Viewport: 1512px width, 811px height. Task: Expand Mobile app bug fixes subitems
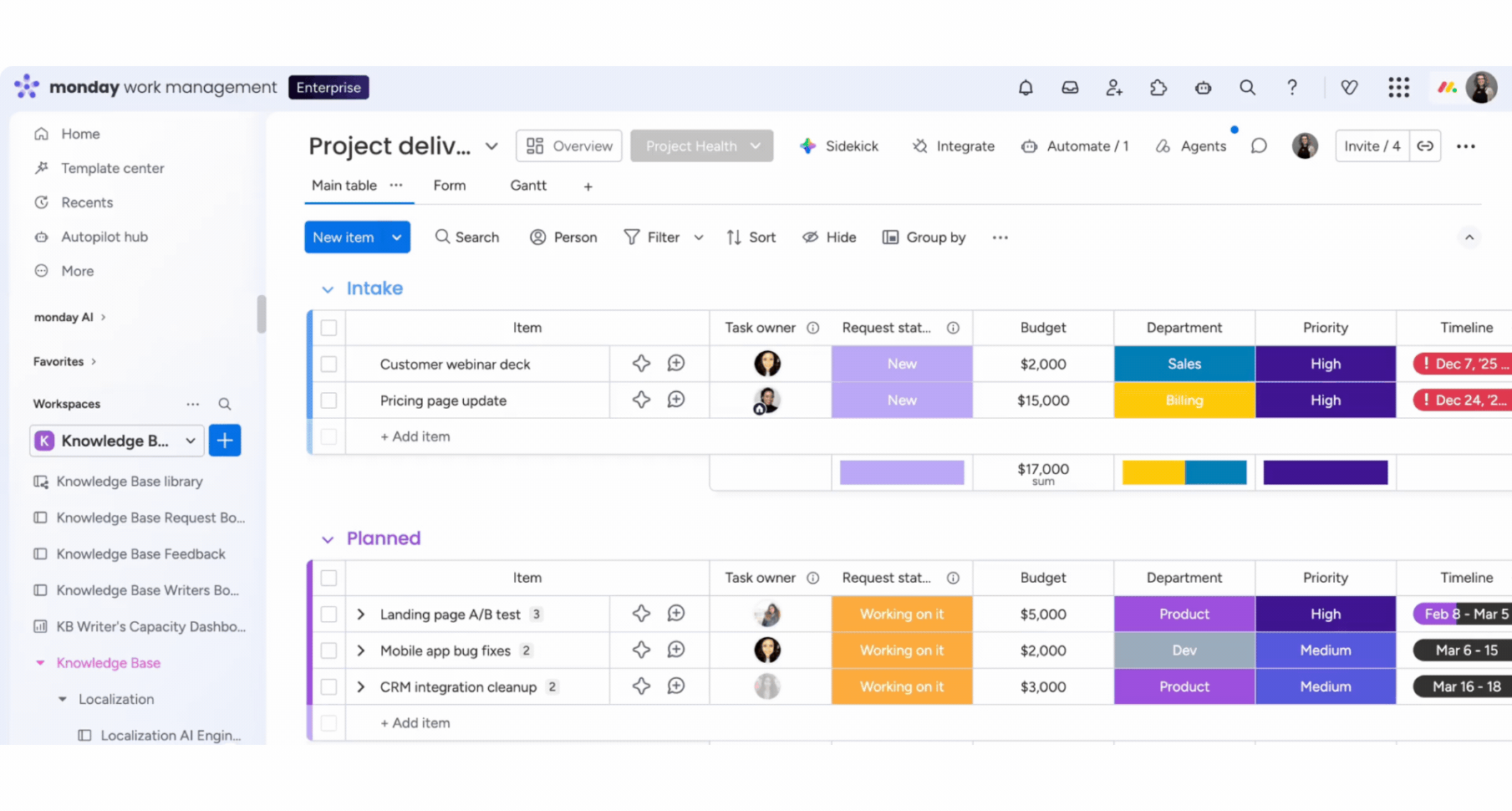click(x=361, y=650)
